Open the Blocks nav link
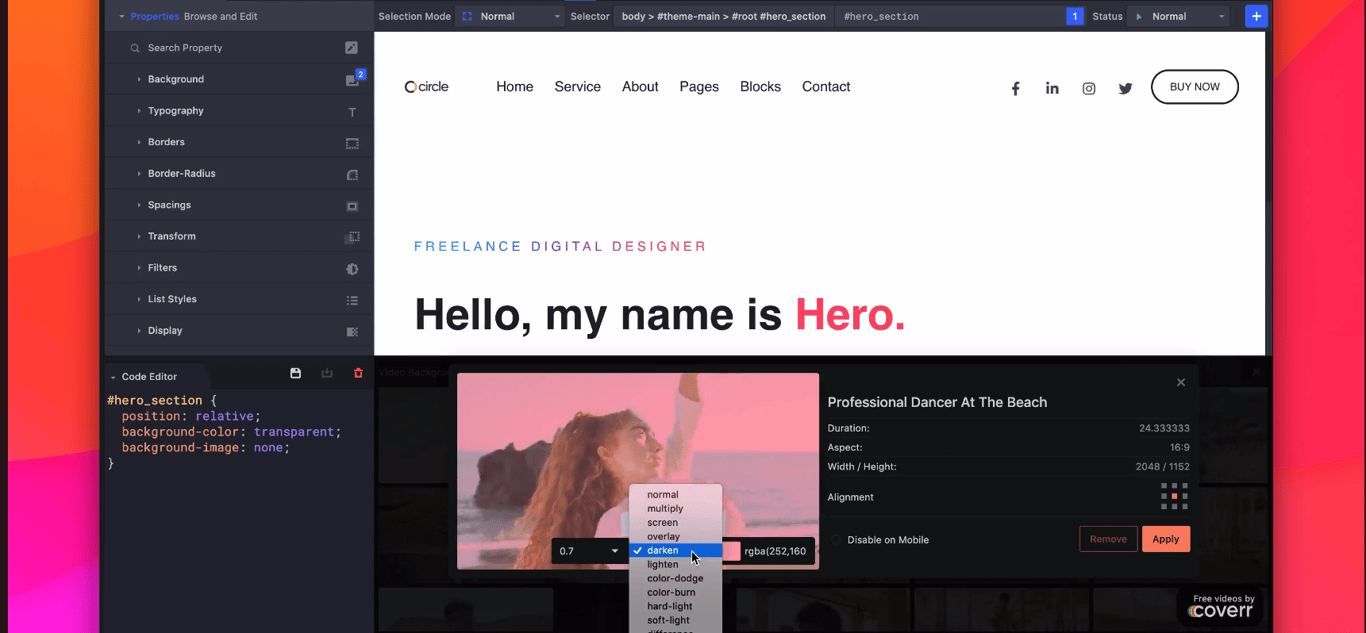The height and width of the screenshot is (633, 1366). click(x=760, y=87)
